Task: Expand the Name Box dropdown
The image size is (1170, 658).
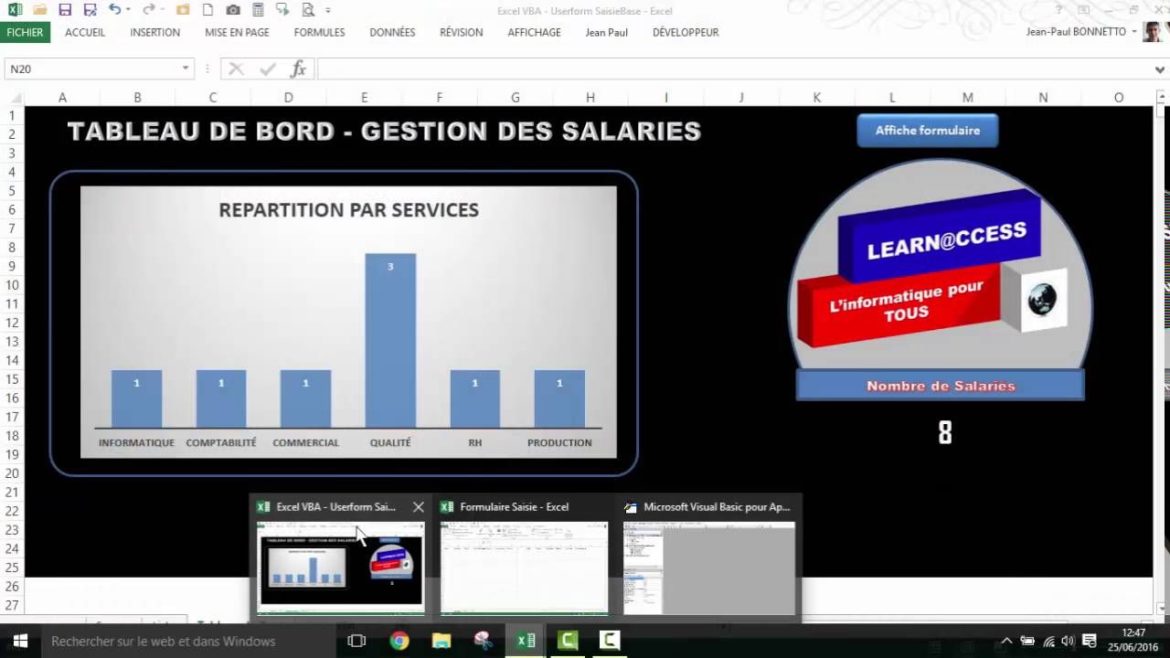Action: tap(186, 69)
